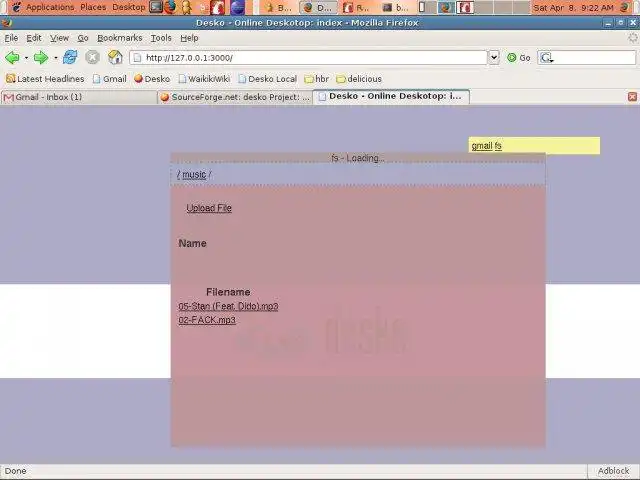Open the Edit menu
The image size is (640, 480).
pyautogui.click(x=33, y=38)
